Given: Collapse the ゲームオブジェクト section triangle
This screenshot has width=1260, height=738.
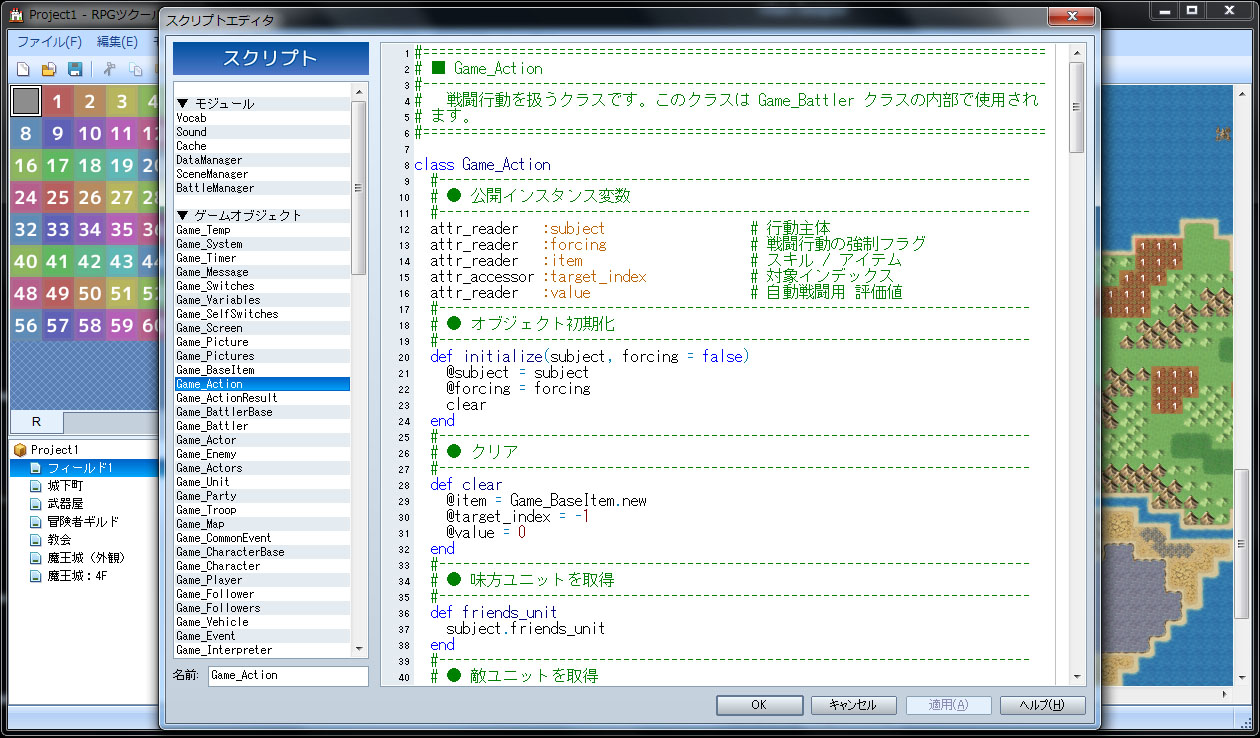Looking at the screenshot, I should click(183, 216).
